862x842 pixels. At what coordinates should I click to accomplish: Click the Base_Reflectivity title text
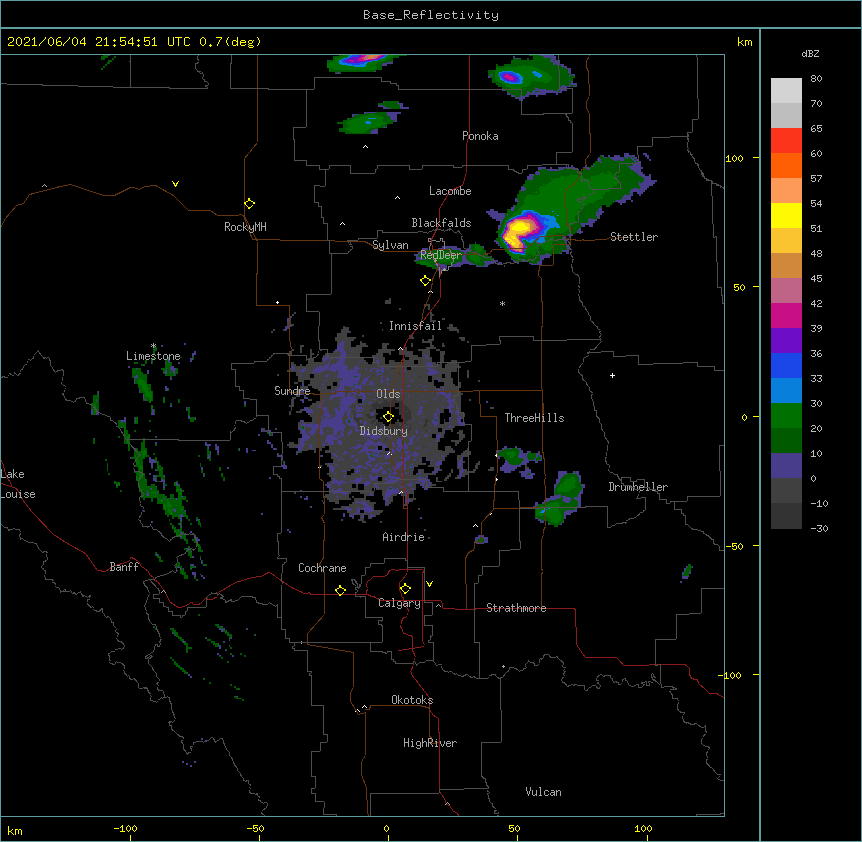coord(431,15)
